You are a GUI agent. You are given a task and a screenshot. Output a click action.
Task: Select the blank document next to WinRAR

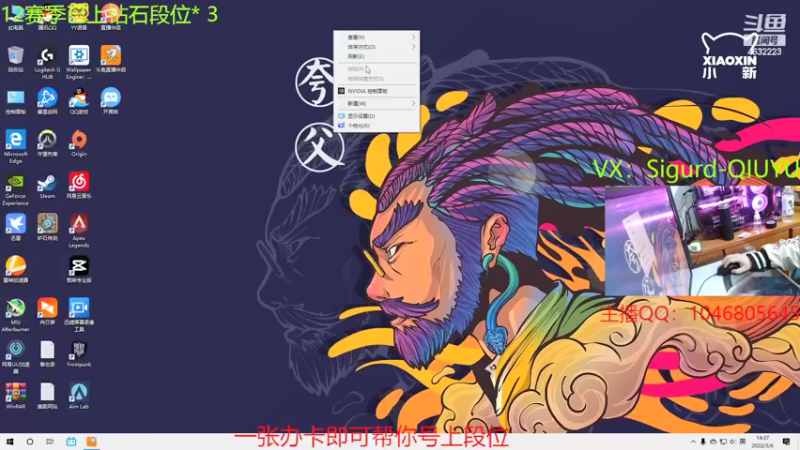(47, 396)
